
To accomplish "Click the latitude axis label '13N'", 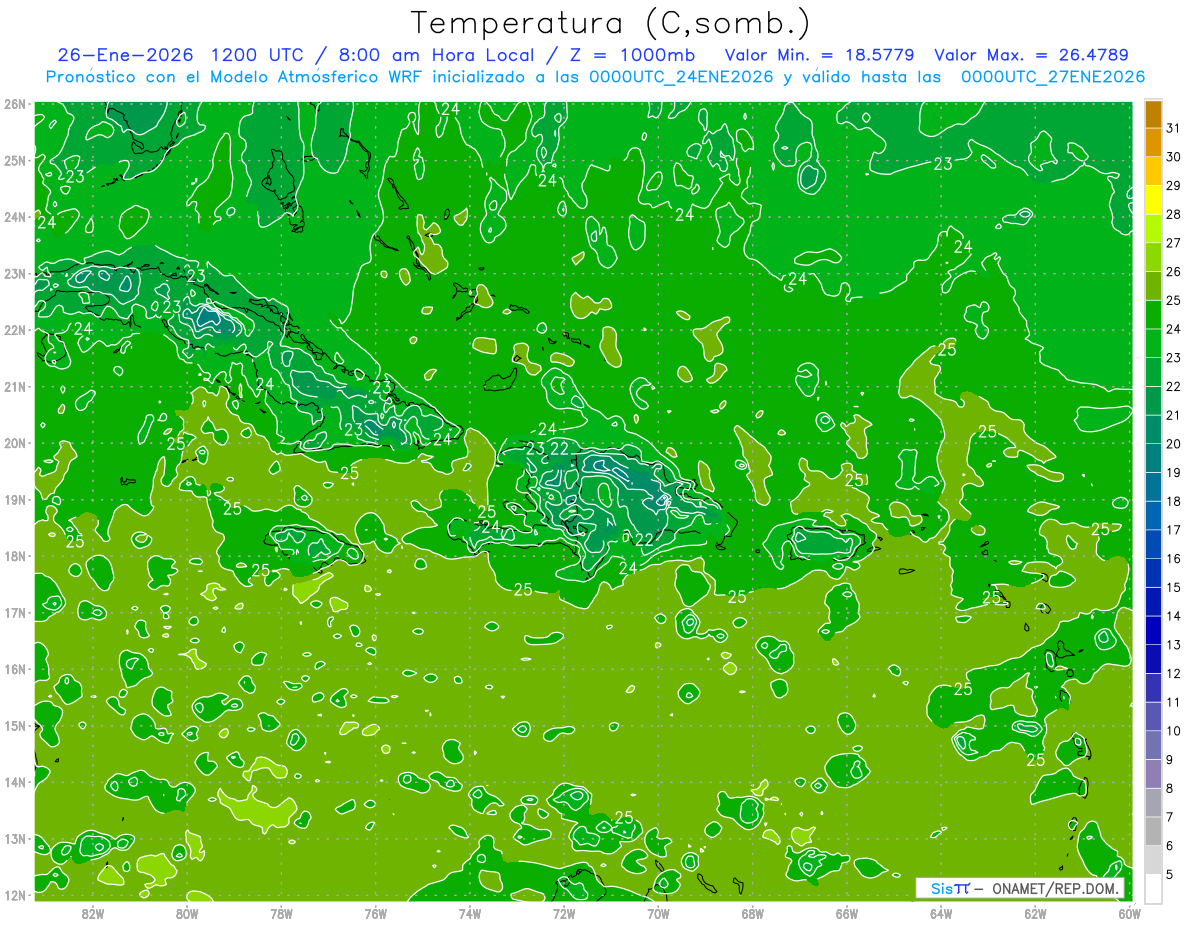I will tap(14, 839).
